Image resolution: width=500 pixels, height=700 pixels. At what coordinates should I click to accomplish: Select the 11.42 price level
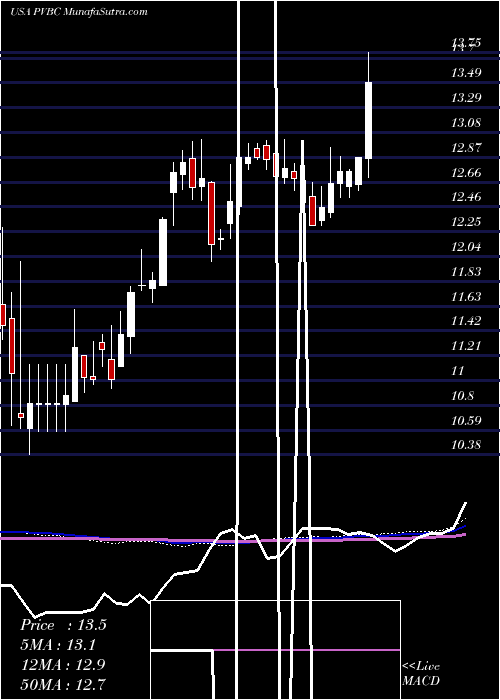coord(467,321)
